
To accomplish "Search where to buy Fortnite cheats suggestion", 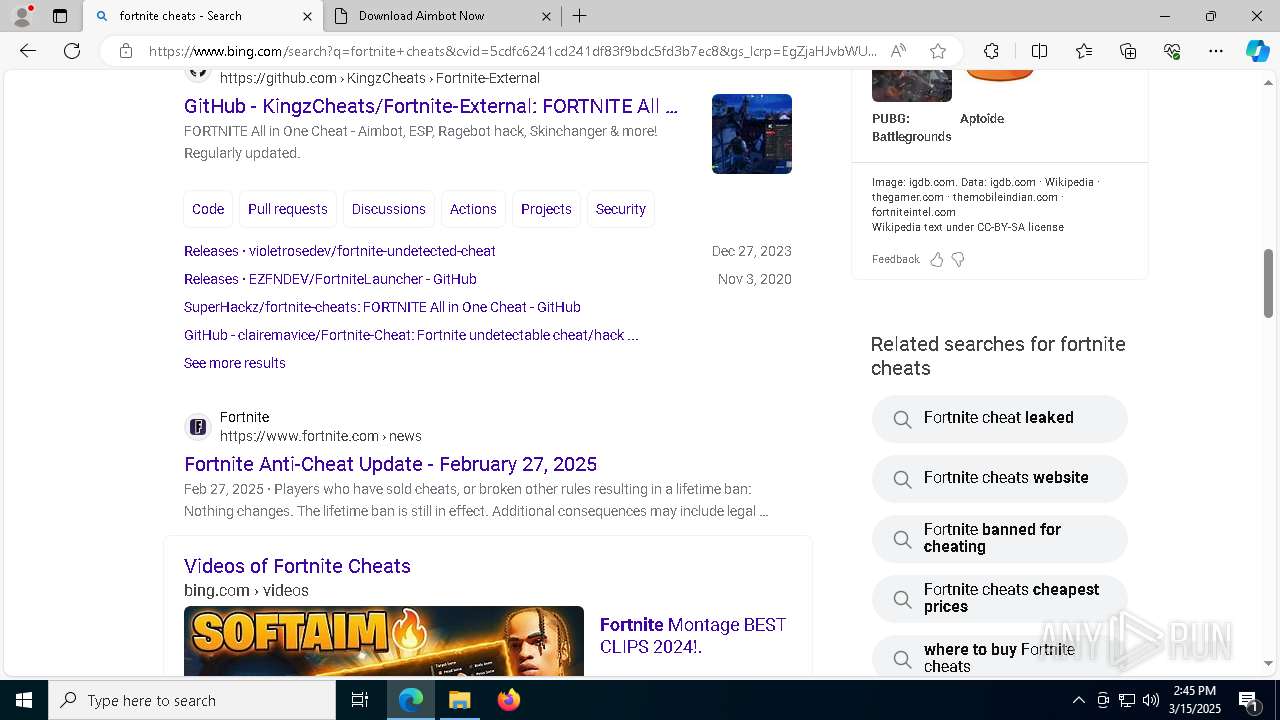I will [1000, 656].
